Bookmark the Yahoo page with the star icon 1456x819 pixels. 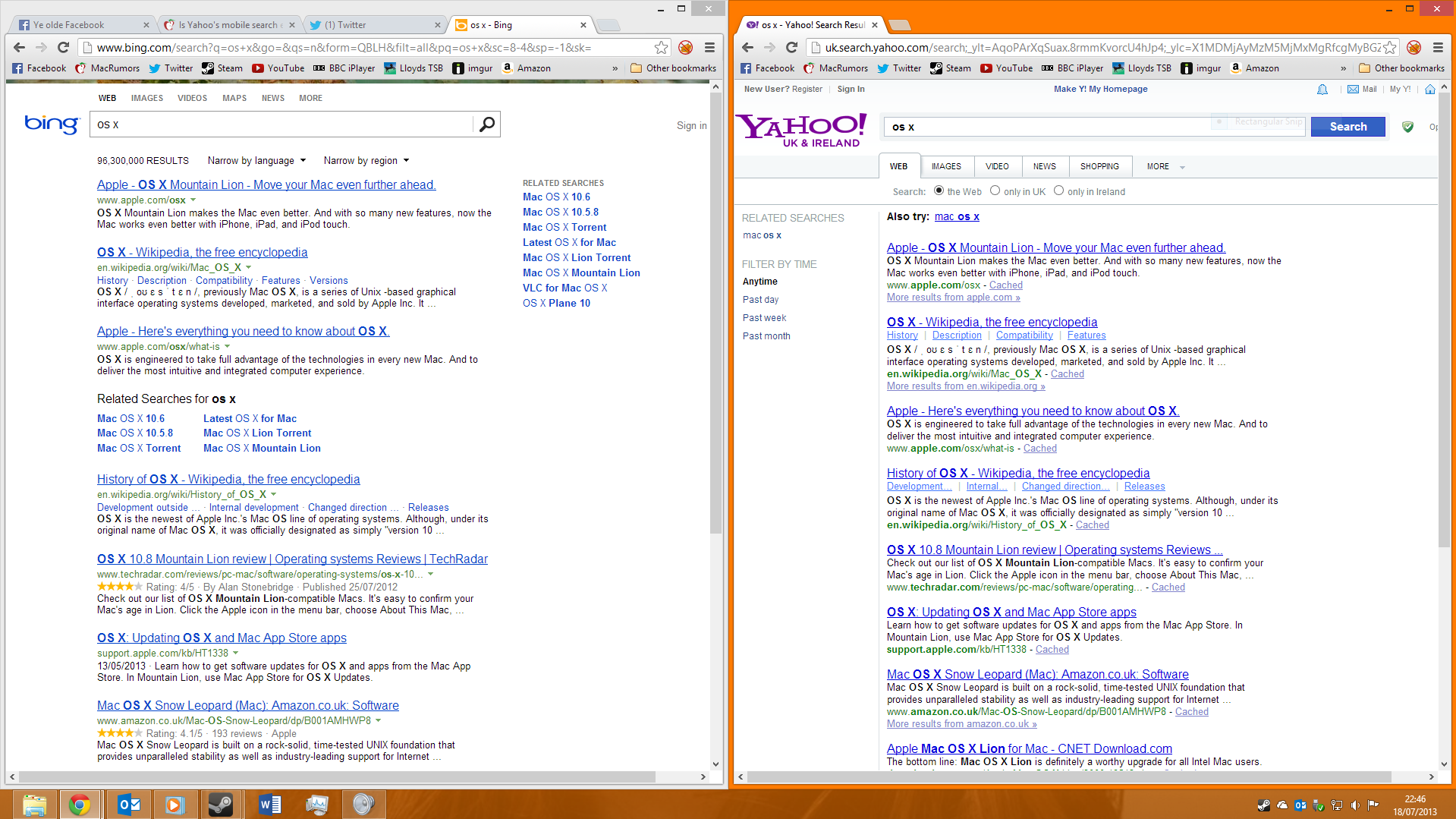click(x=1389, y=47)
